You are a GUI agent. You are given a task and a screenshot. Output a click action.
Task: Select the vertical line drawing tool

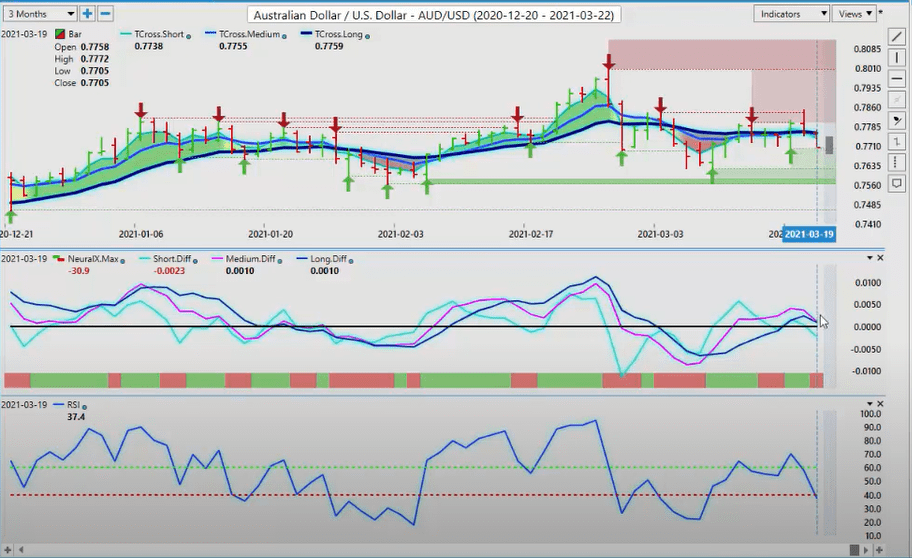pyautogui.click(x=897, y=58)
